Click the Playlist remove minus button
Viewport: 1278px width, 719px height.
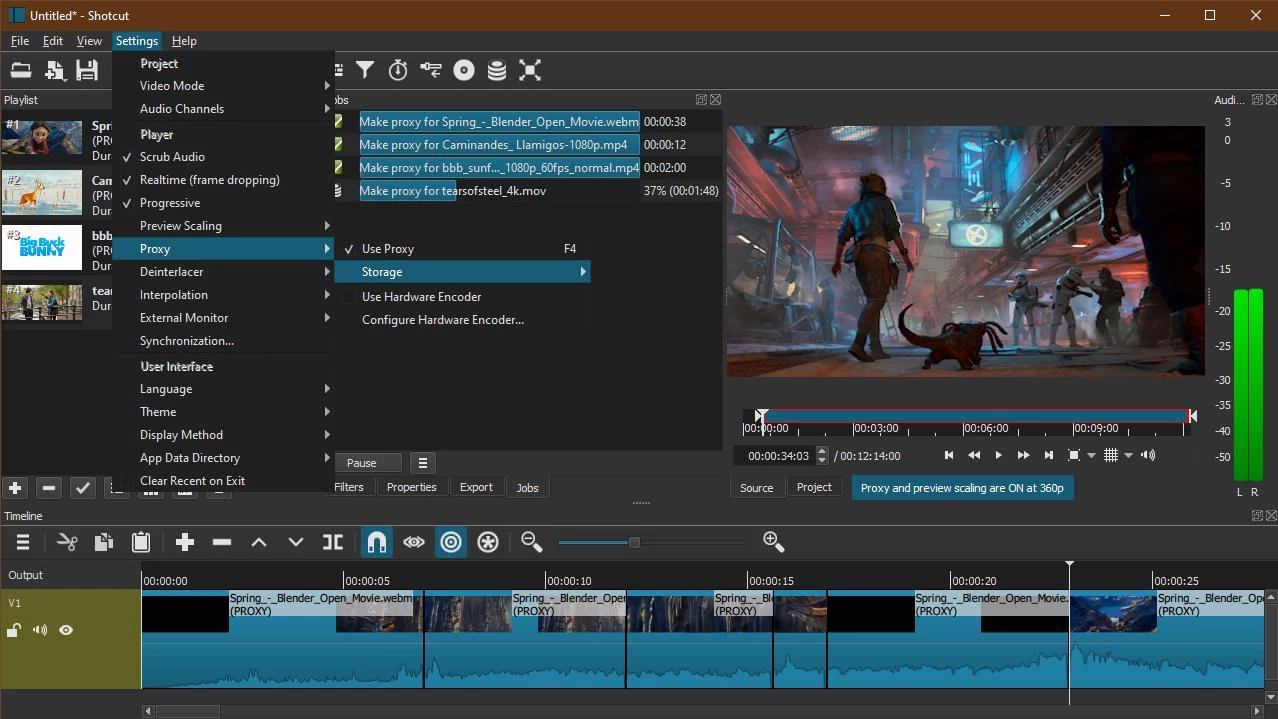(49, 488)
